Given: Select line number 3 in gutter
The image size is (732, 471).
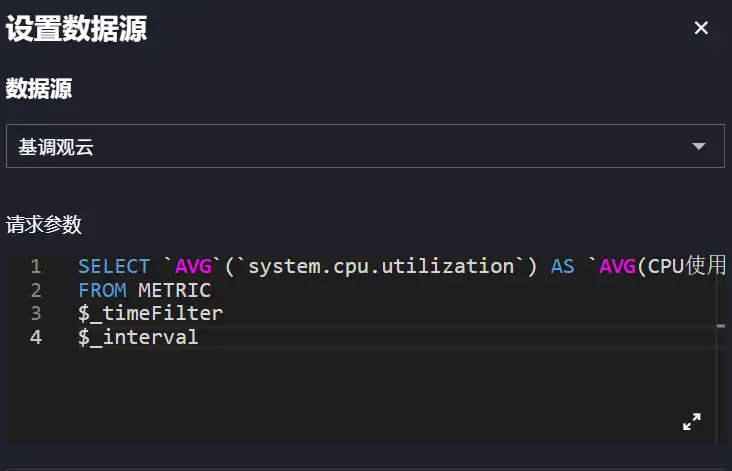Looking at the screenshot, I should 36,314.
